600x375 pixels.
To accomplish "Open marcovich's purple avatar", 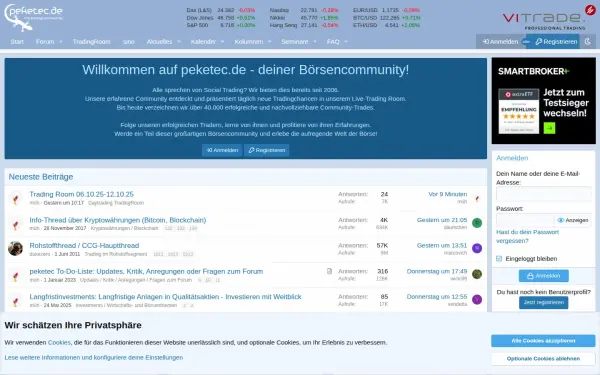I will point(477,248).
